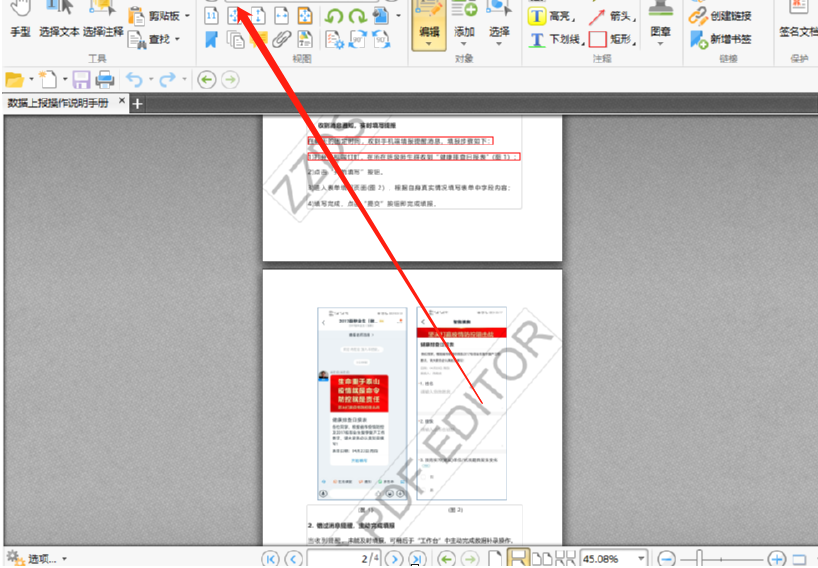818x568 pixels.
Task: Switch to two pages layout
Action: click(542, 559)
